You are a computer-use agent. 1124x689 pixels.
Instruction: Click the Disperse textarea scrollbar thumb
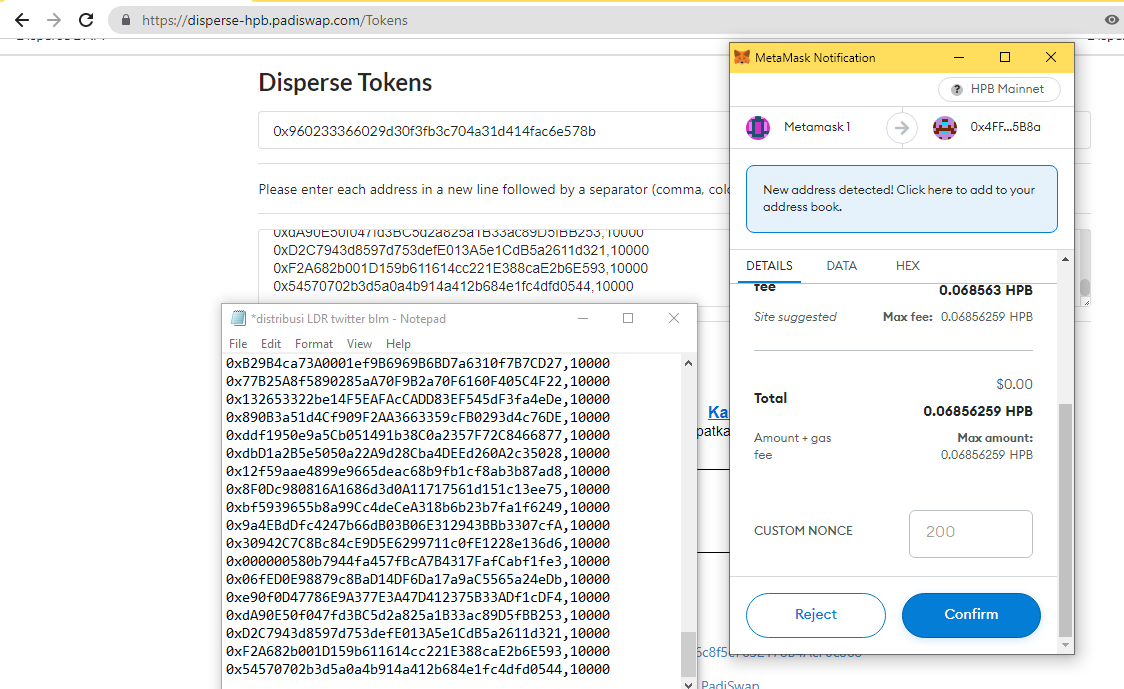pyautogui.click(x=1085, y=288)
